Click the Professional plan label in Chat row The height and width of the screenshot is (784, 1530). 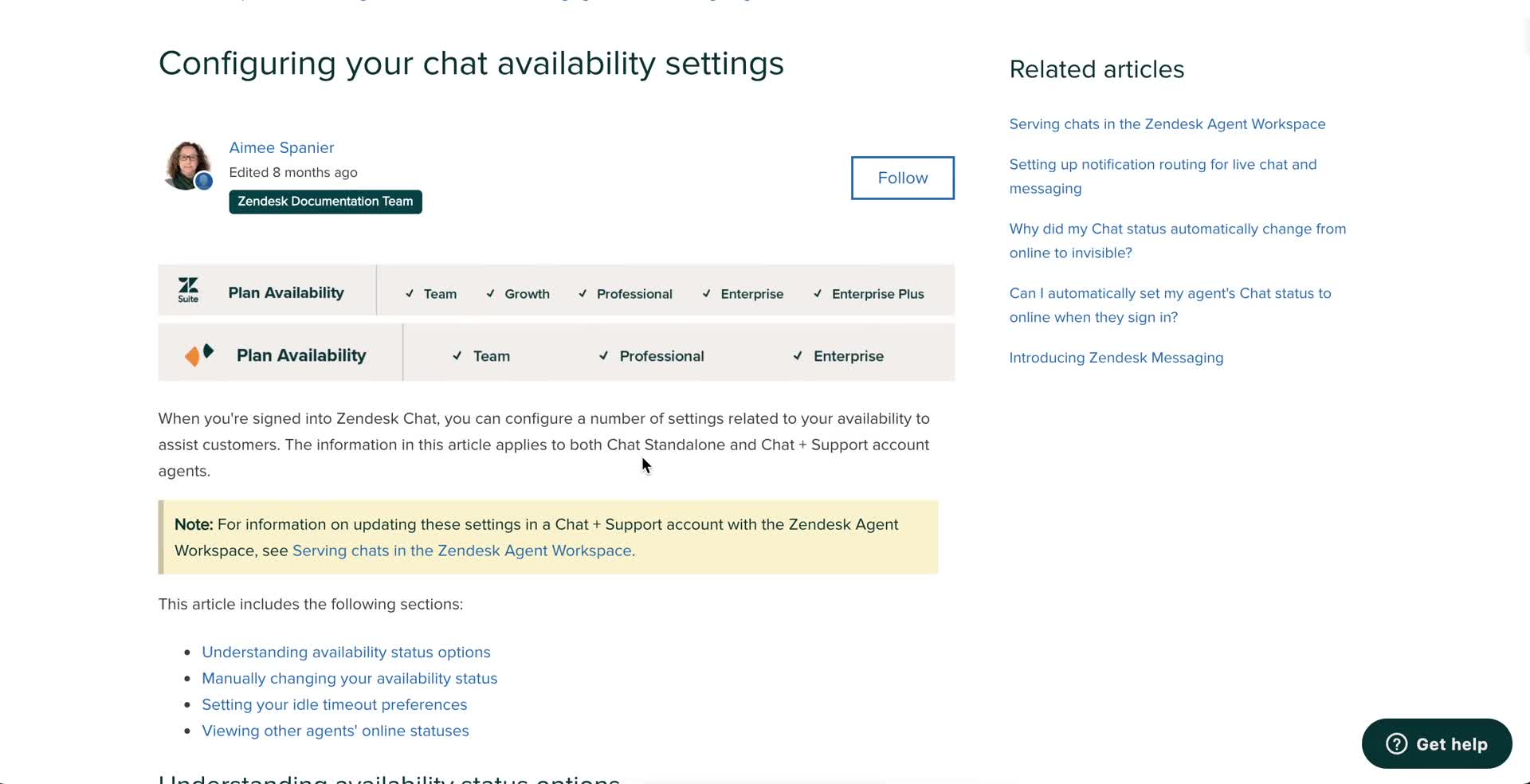(x=661, y=356)
